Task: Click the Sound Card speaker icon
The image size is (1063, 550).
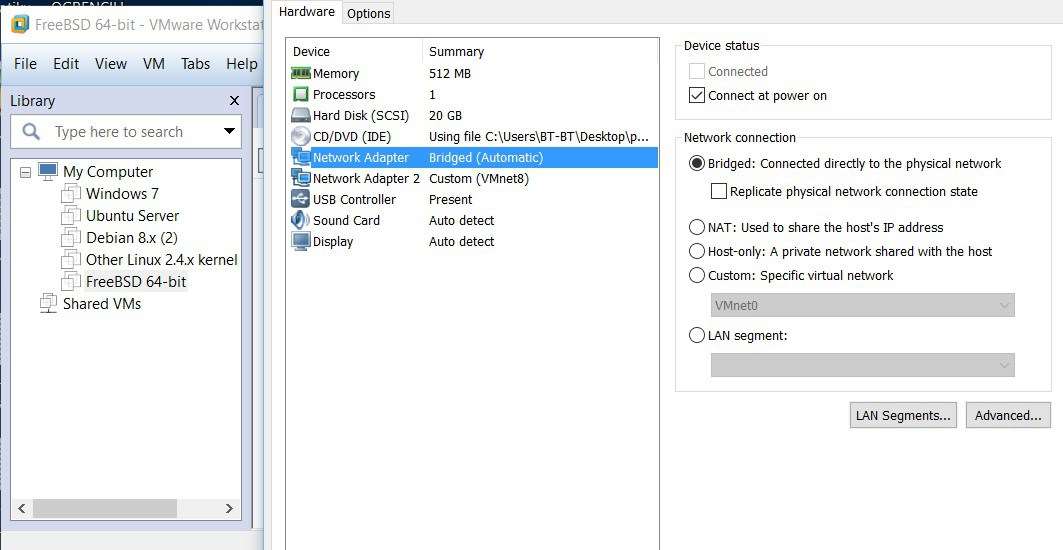Action: point(300,220)
